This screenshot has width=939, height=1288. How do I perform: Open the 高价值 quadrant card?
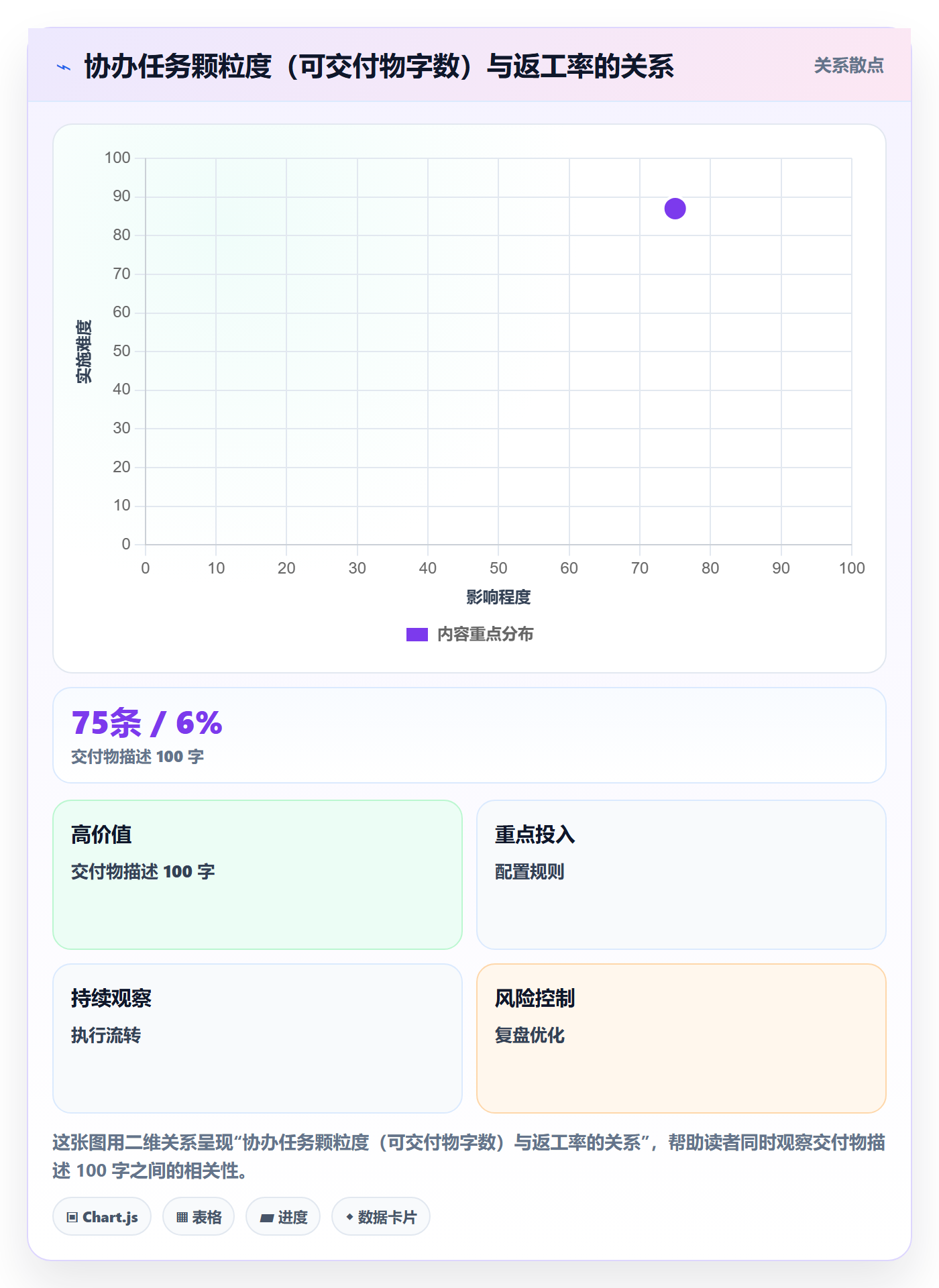(x=258, y=874)
